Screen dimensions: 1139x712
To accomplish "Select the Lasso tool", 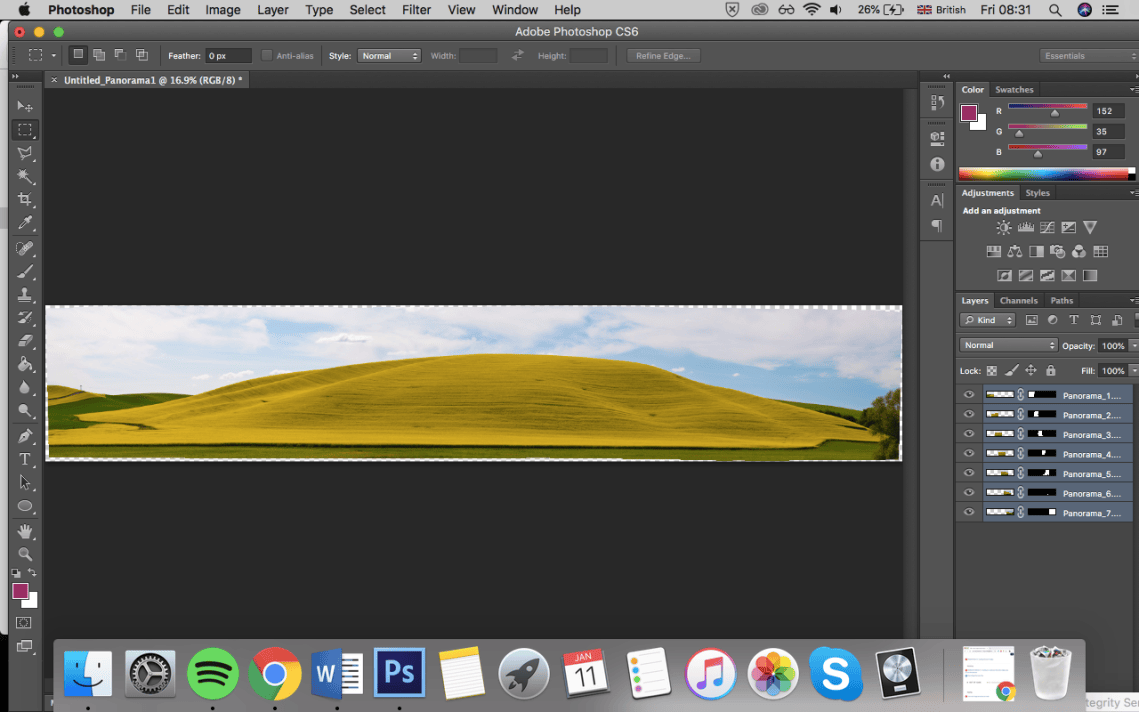I will point(25,153).
